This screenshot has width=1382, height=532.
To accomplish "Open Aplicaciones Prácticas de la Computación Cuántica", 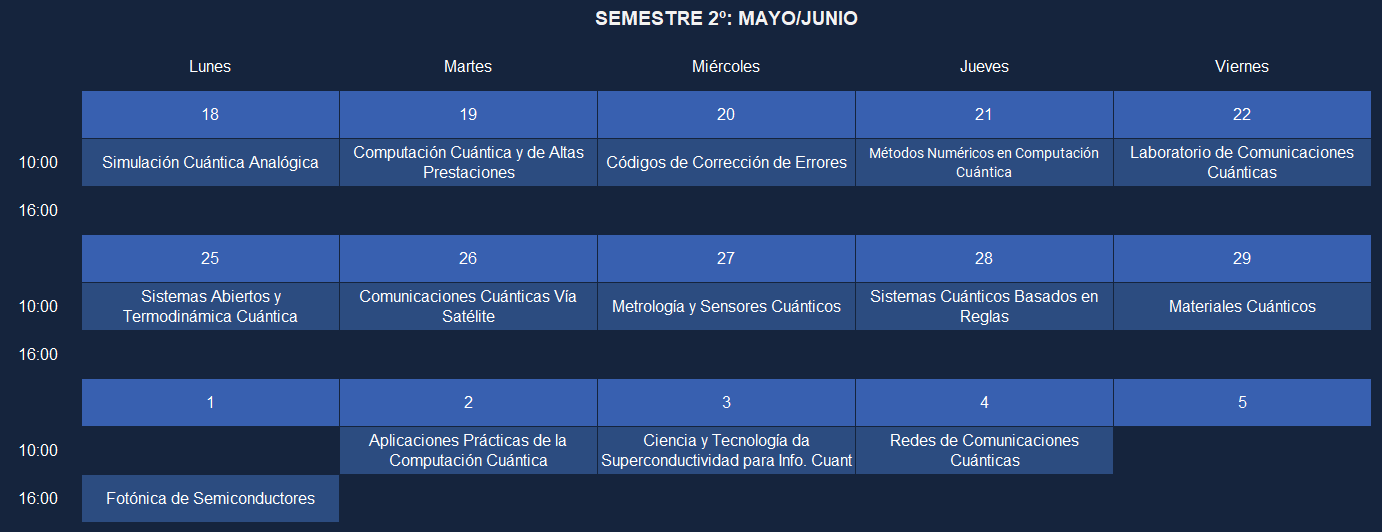I will click(x=468, y=450).
